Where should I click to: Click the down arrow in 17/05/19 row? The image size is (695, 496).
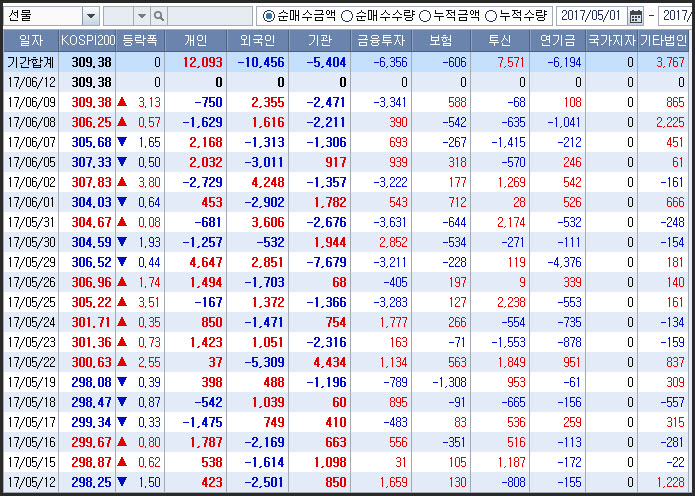[122, 382]
